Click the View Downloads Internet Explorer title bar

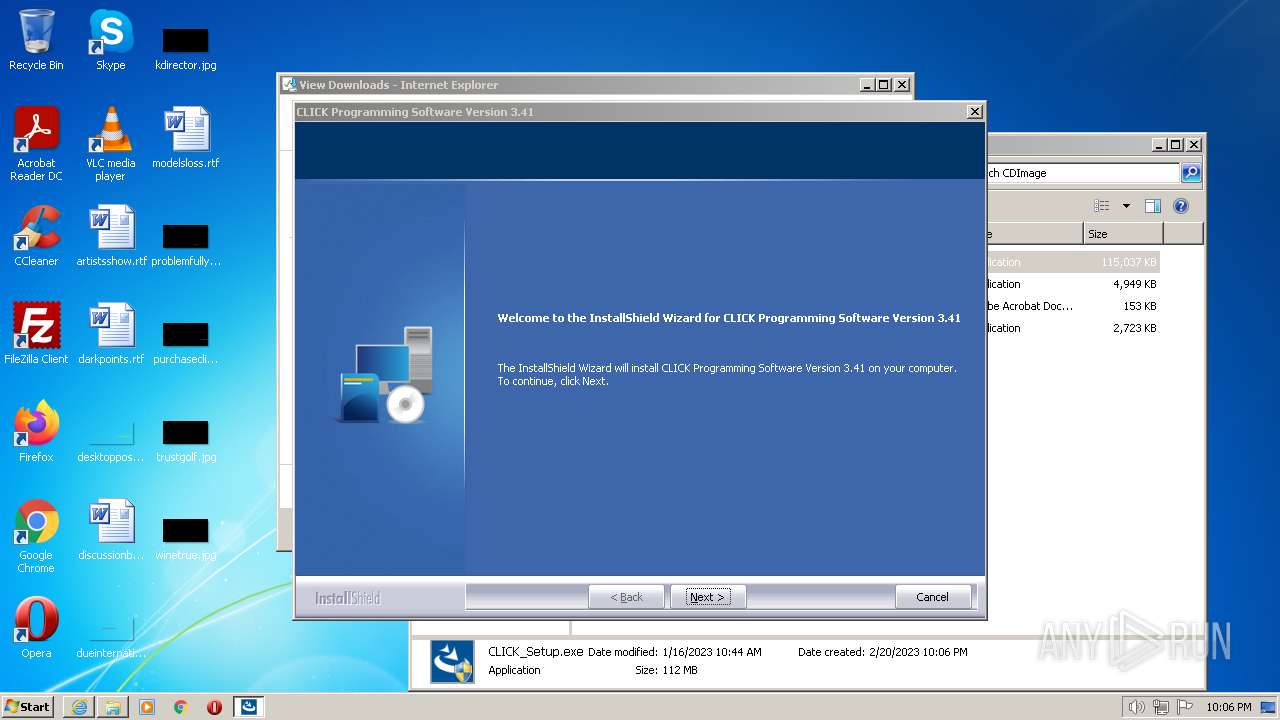coord(570,85)
